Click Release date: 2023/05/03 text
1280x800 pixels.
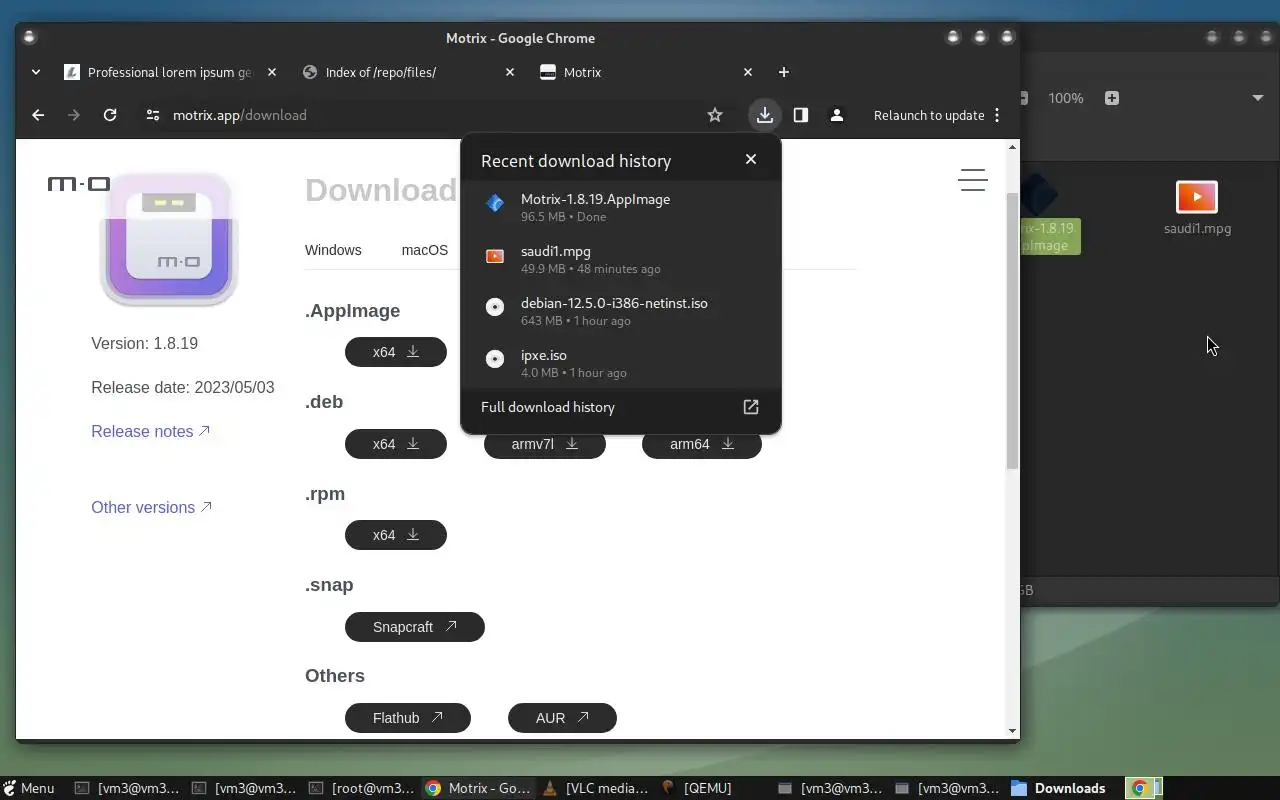183,387
